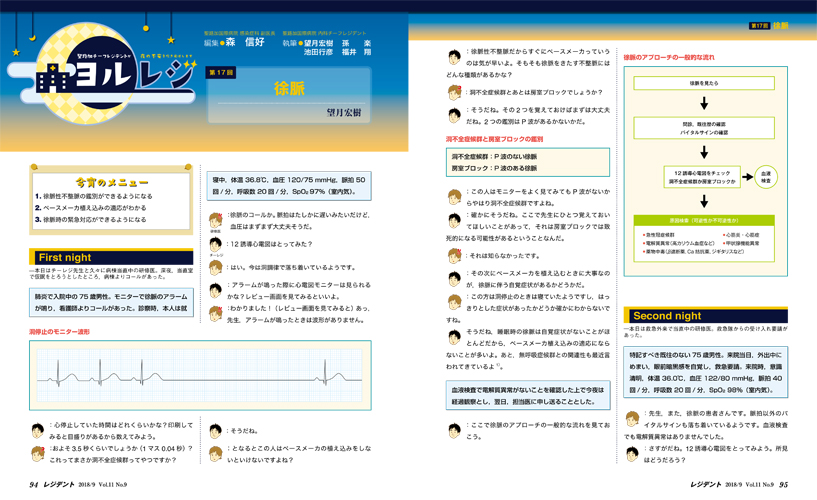Click the ECG sinus arrest waveform image
The image size is (817, 500).
point(200,376)
